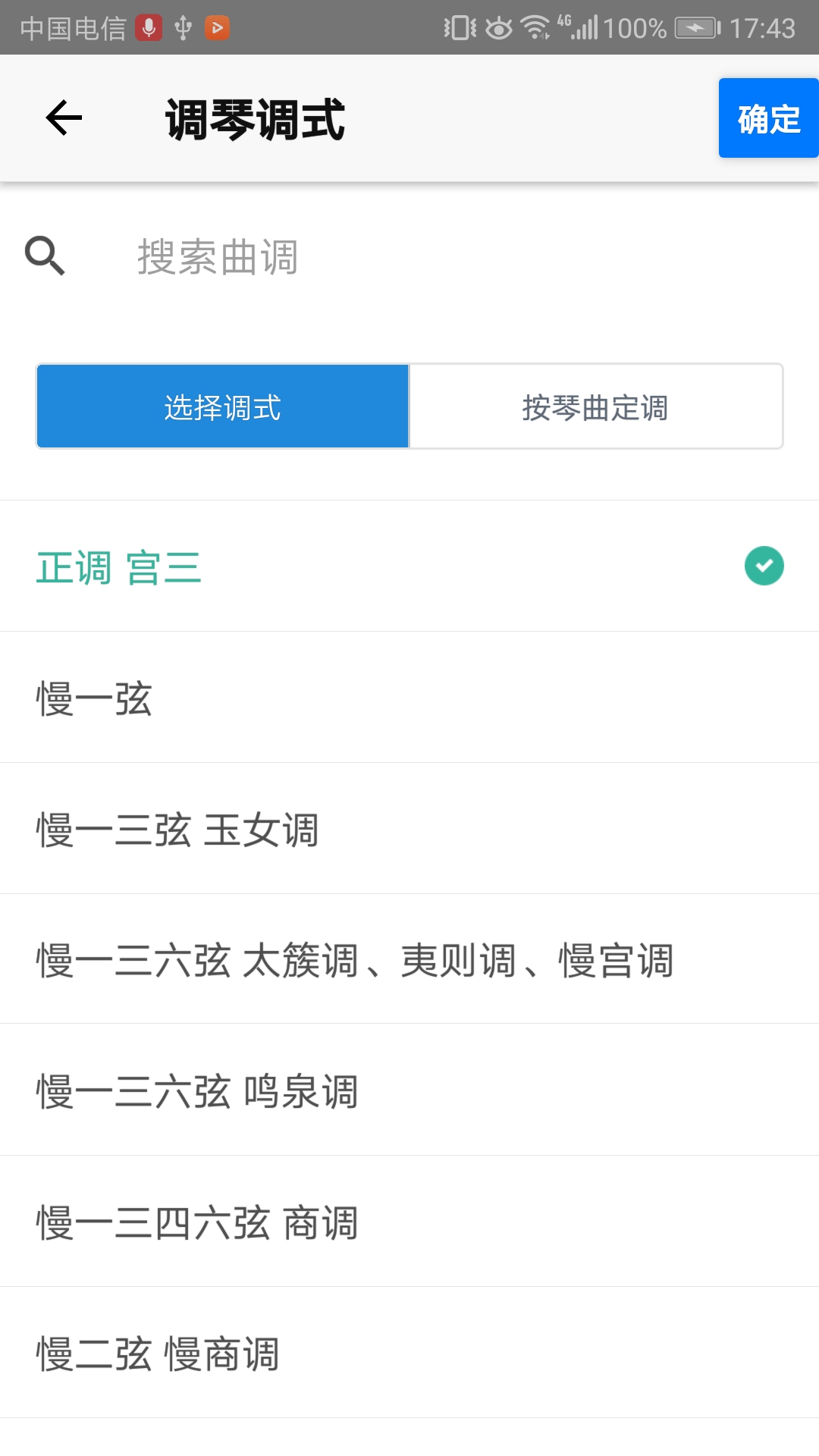
Task: Switch to the 按琴曲定调 tab
Action: [595, 407]
